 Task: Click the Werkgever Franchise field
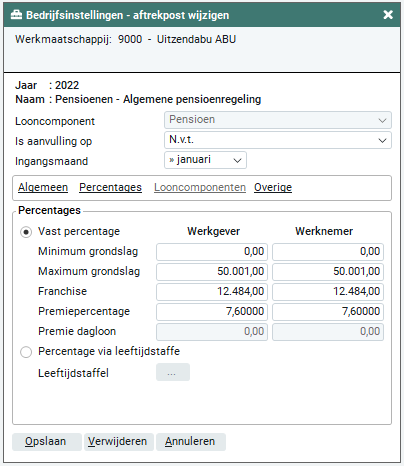coord(212,292)
